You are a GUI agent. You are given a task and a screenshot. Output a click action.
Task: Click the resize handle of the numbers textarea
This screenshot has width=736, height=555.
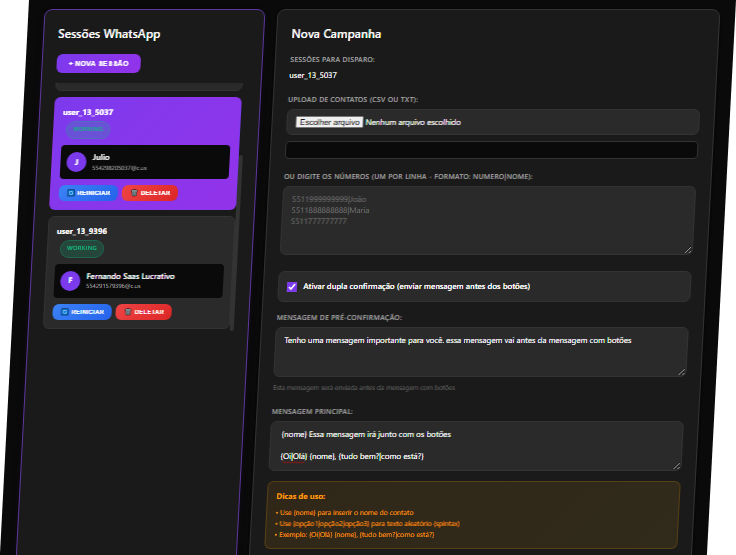[687, 248]
